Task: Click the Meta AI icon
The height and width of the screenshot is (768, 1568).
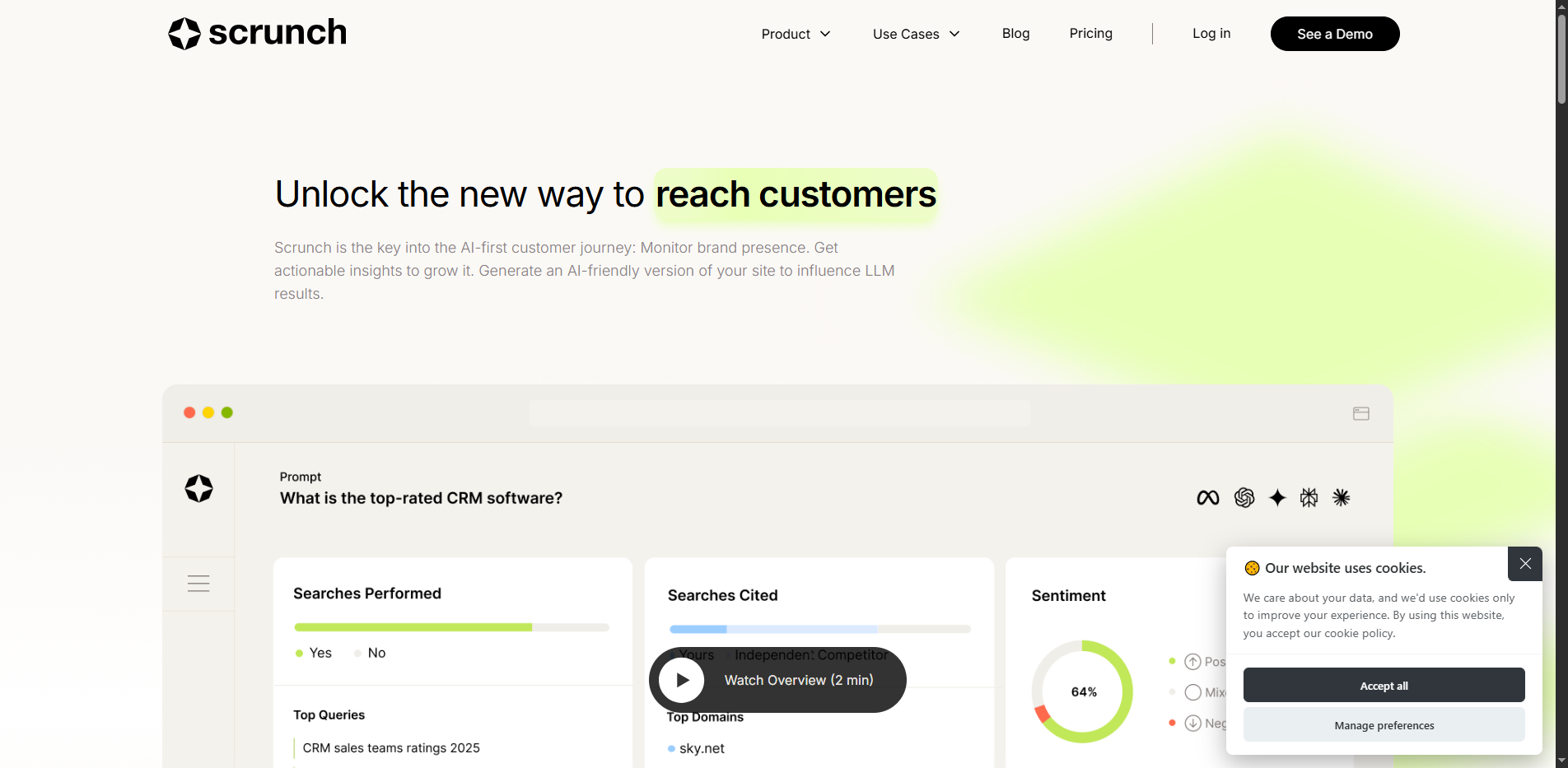Action: click(x=1208, y=497)
